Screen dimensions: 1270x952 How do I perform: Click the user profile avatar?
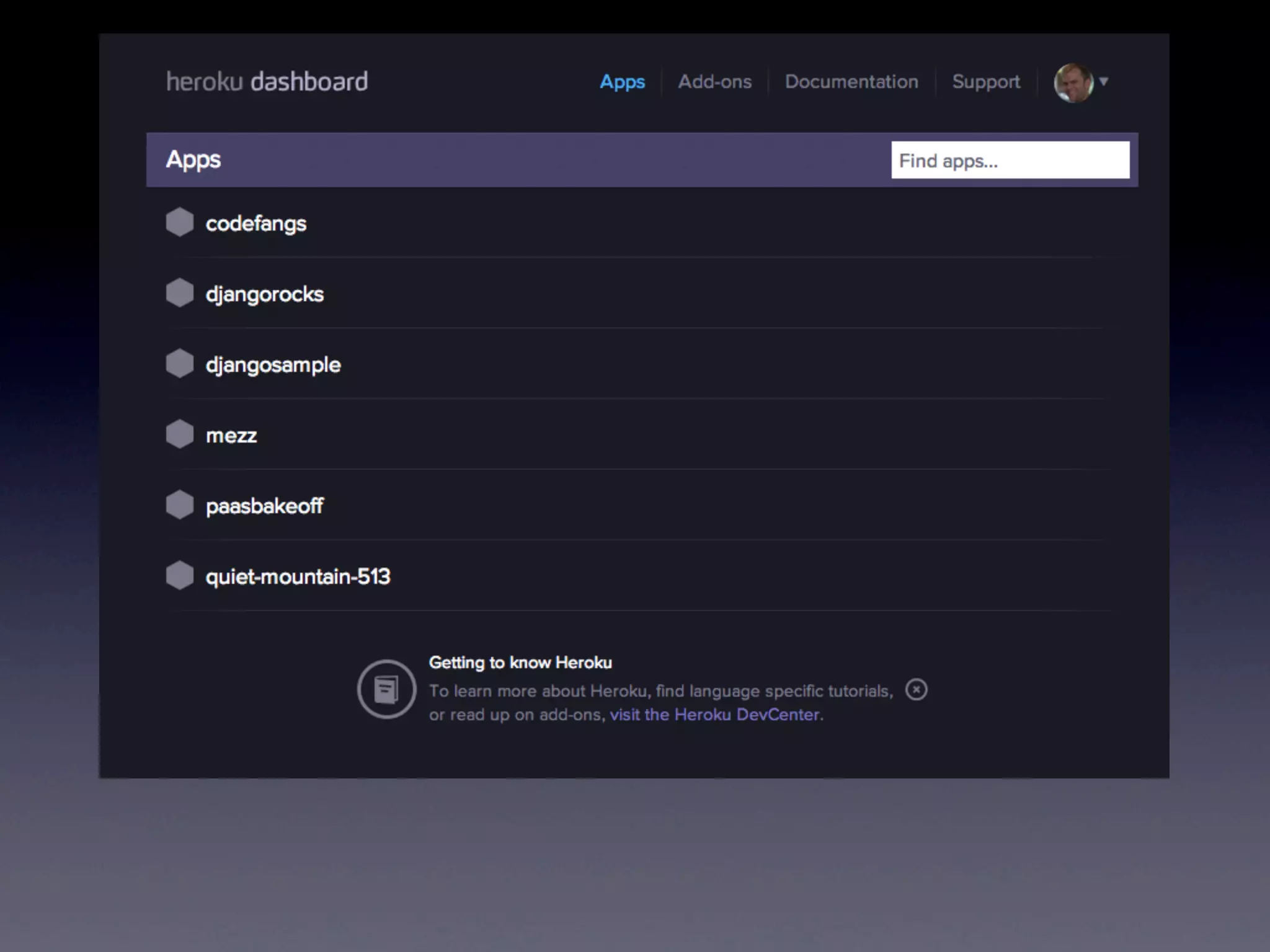pos(1073,83)
